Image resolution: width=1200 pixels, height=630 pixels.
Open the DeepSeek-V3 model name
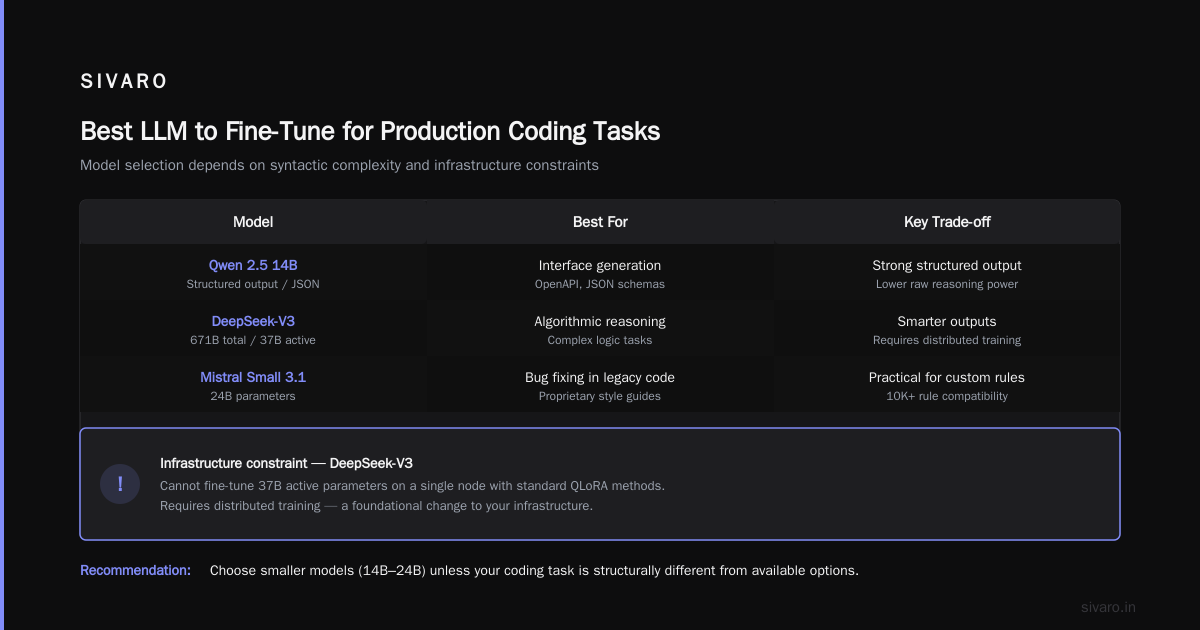[x=253, y=321]
